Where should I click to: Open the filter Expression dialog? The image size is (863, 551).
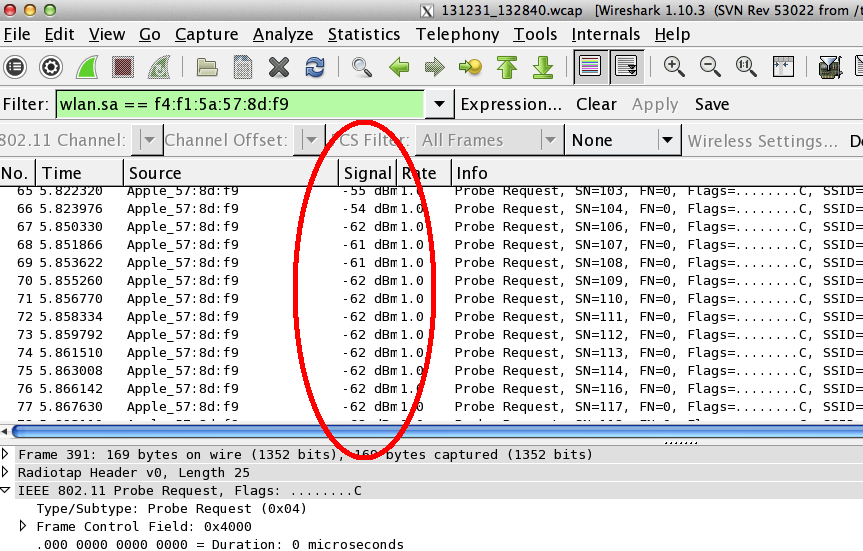tap(511, 105)
